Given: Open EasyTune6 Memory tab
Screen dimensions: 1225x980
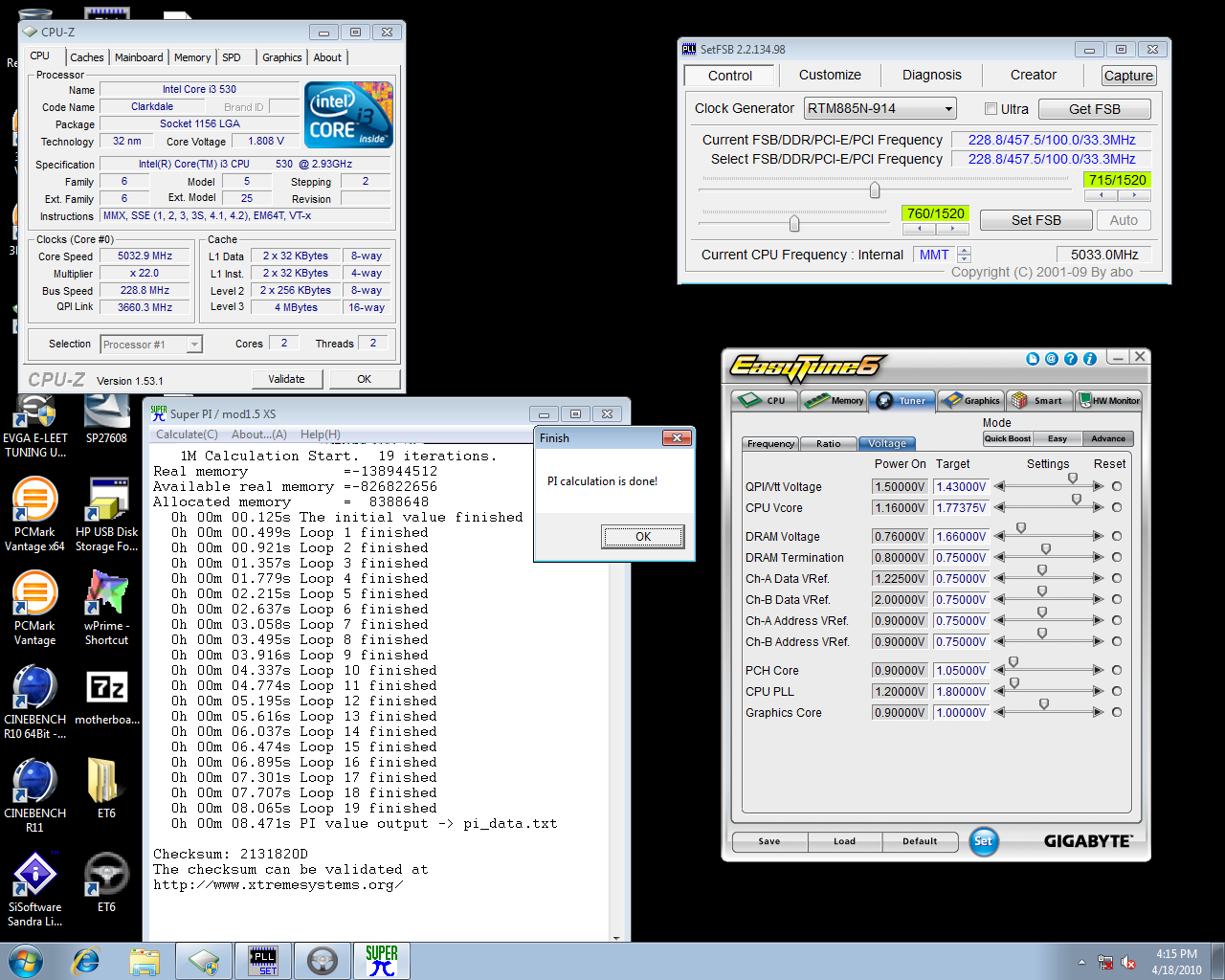Looking at the screenshot, I should (833, 400).
